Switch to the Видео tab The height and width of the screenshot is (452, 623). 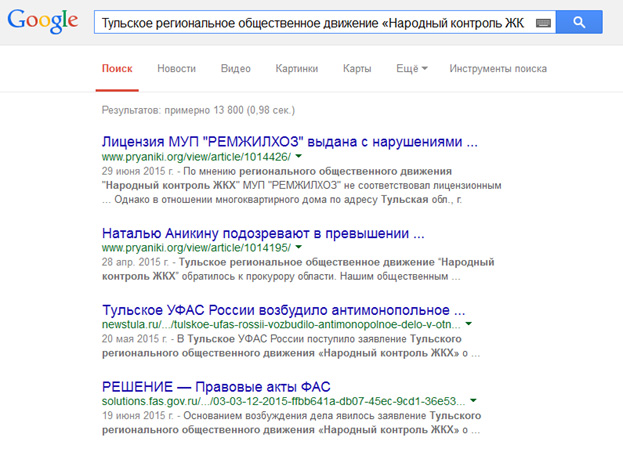(x=235, y=69)
